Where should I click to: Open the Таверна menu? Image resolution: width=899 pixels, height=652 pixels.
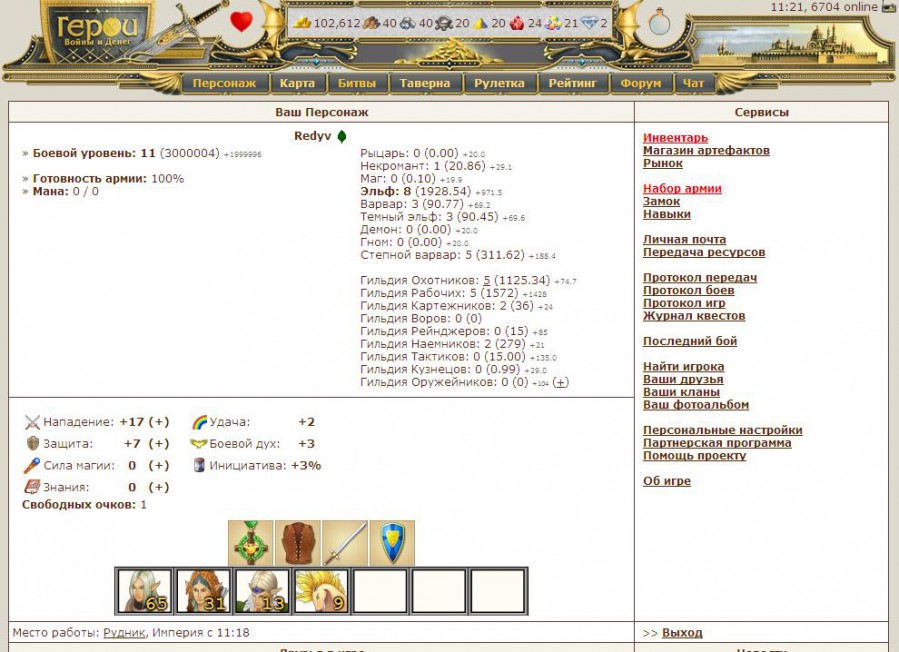[425, 83]
